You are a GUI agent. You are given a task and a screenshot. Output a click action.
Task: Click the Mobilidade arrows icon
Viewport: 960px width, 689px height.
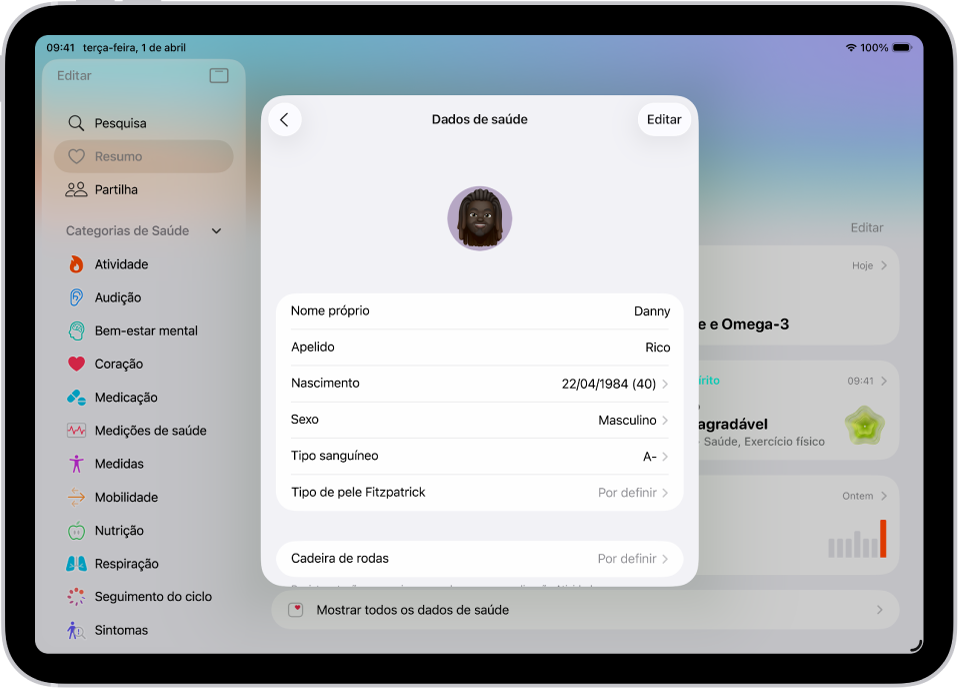[x=76, y=497]
